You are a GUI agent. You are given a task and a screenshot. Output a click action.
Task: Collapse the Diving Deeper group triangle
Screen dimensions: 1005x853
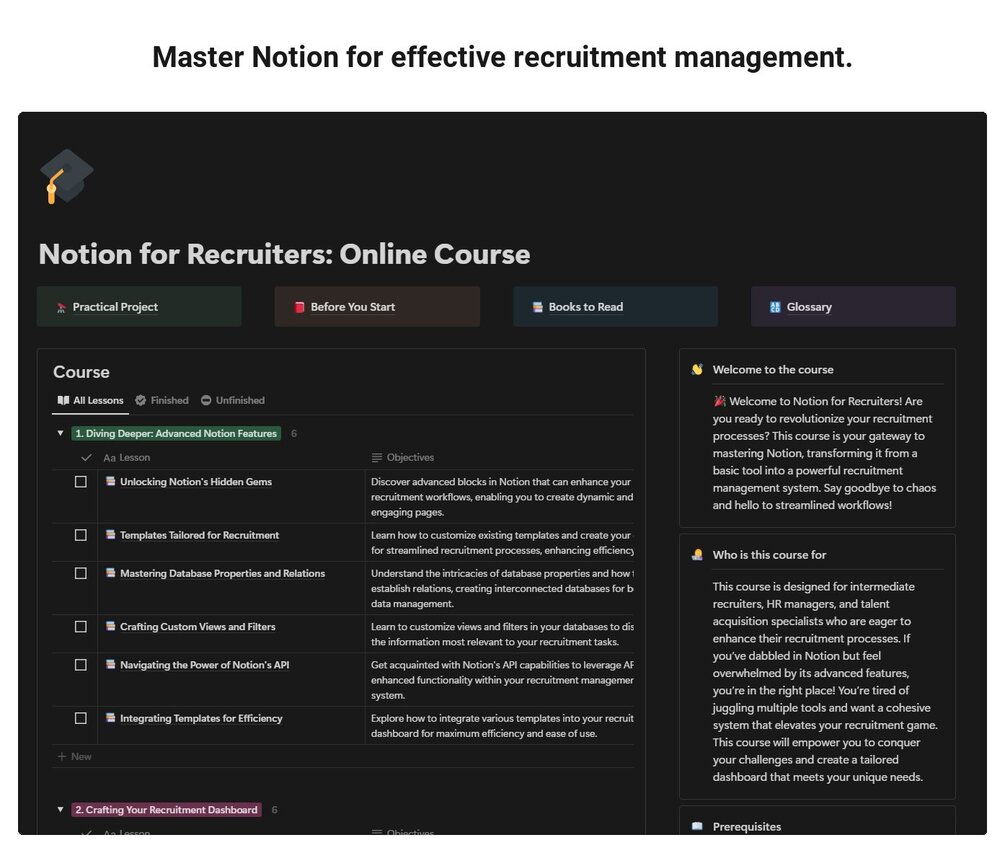point(60,433)
